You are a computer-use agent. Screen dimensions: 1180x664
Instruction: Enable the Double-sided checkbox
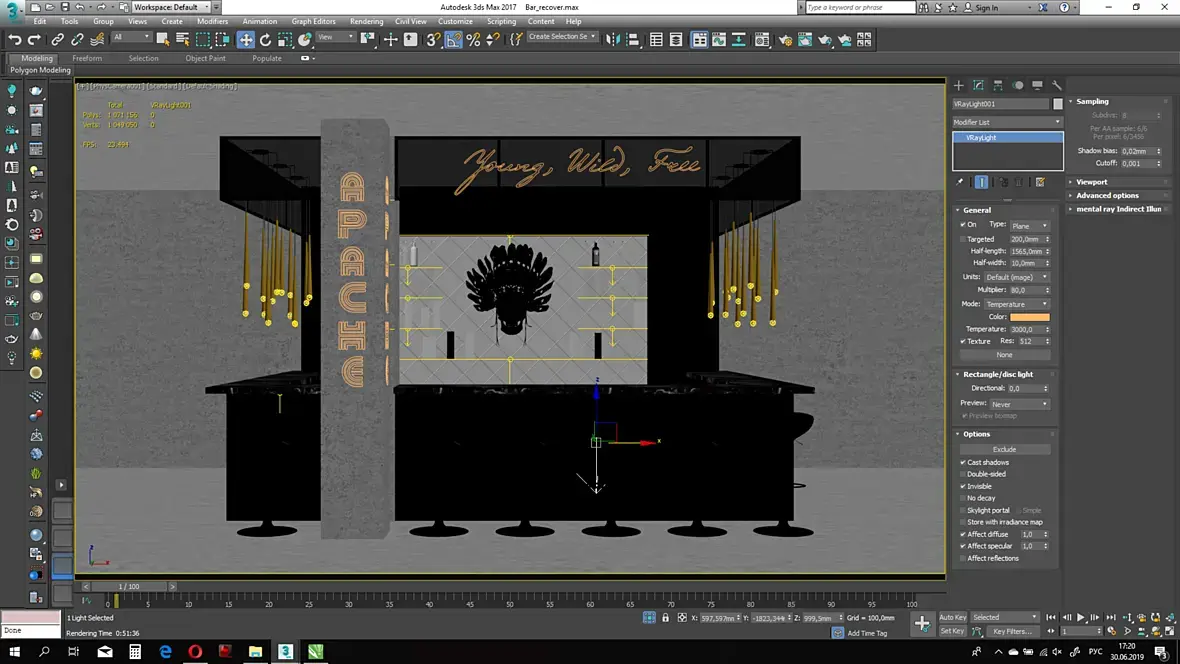coord(963,475)
